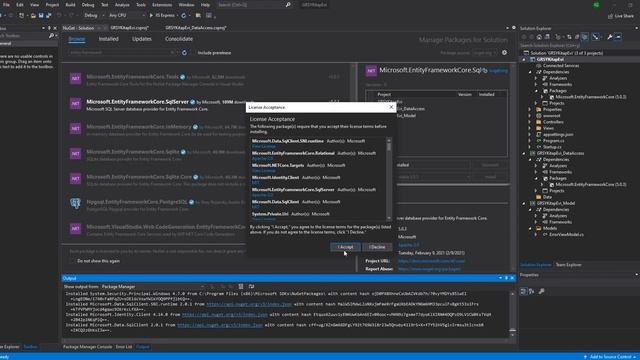Collapse the GRSYKitapEvi_Model project node

[x=524, y=203]
